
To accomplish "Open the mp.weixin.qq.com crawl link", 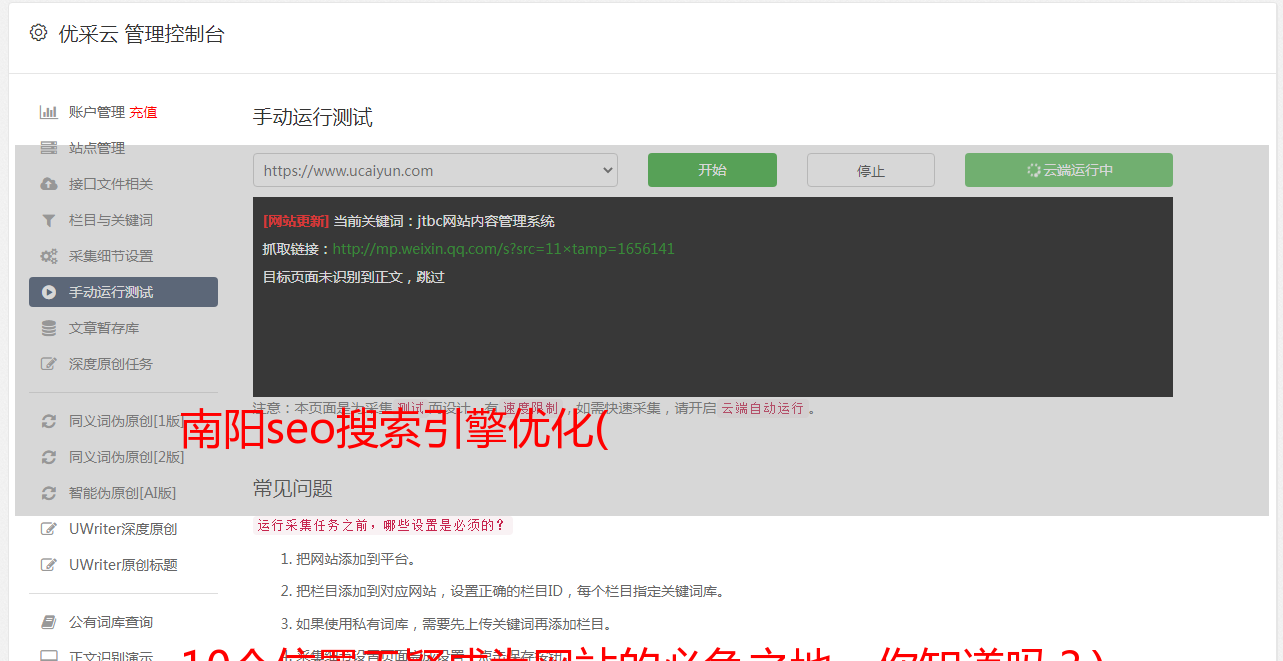I will (x=503, y=249).
